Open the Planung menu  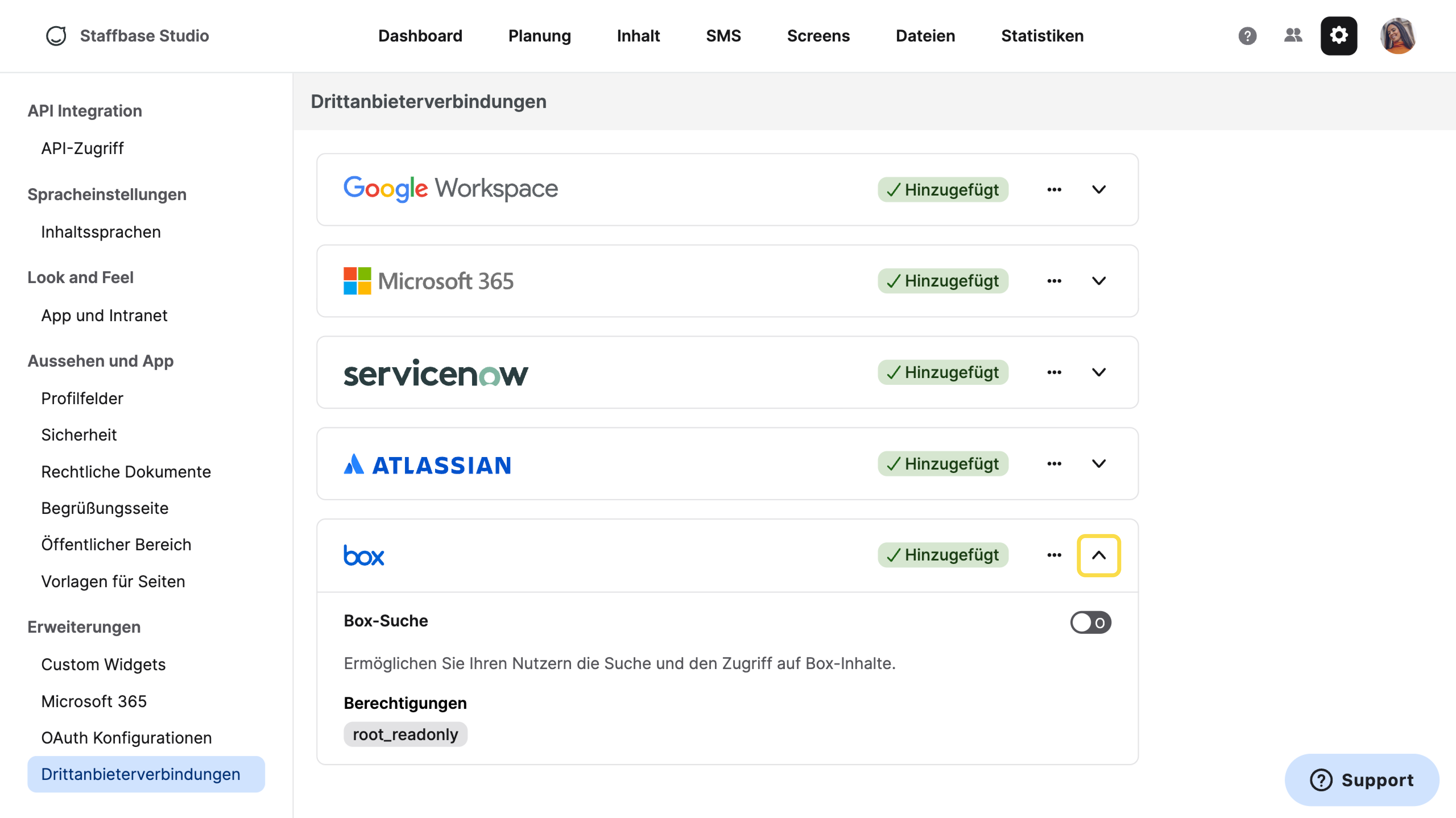pos(539,36)
